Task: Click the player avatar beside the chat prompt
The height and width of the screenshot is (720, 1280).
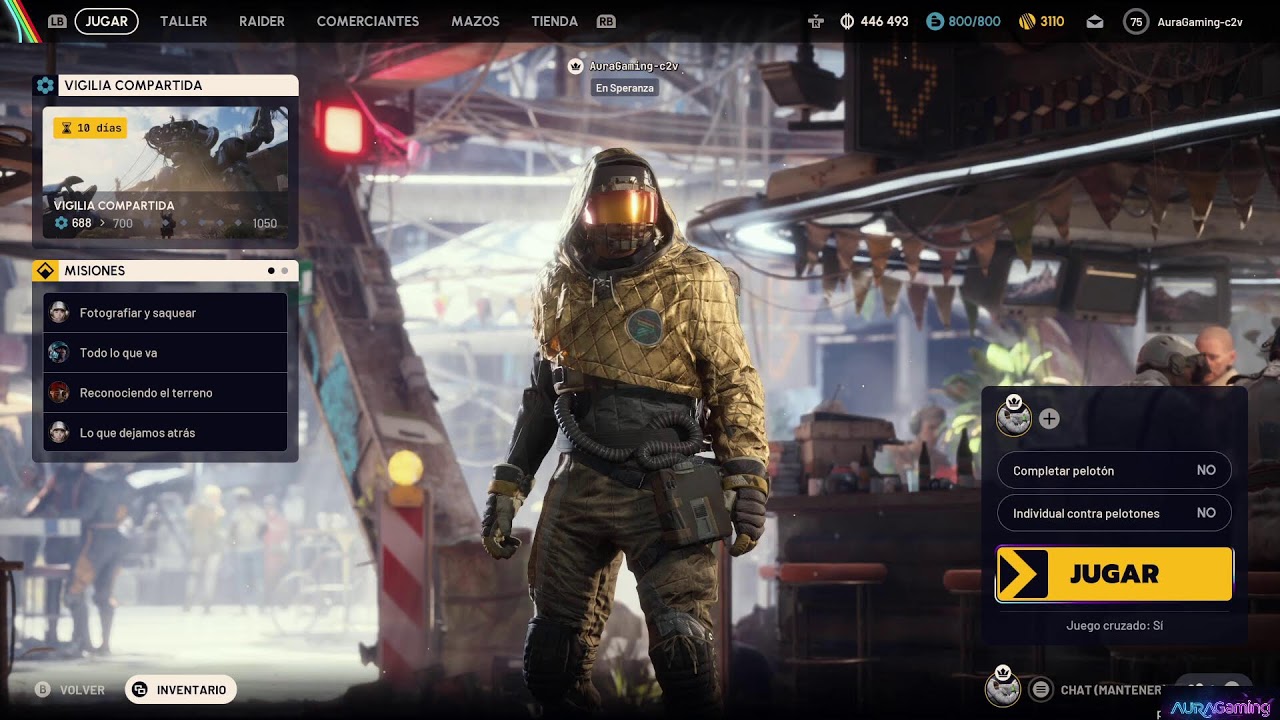Action: [x=1003, y=687]
